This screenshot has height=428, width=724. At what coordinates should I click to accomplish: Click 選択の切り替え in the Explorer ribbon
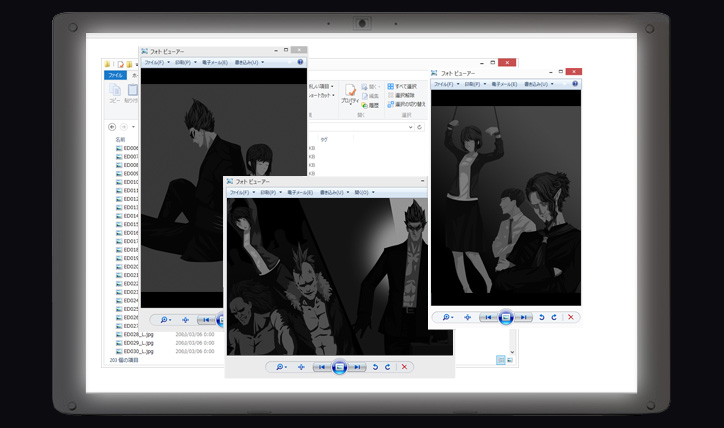tap(406, 104)
